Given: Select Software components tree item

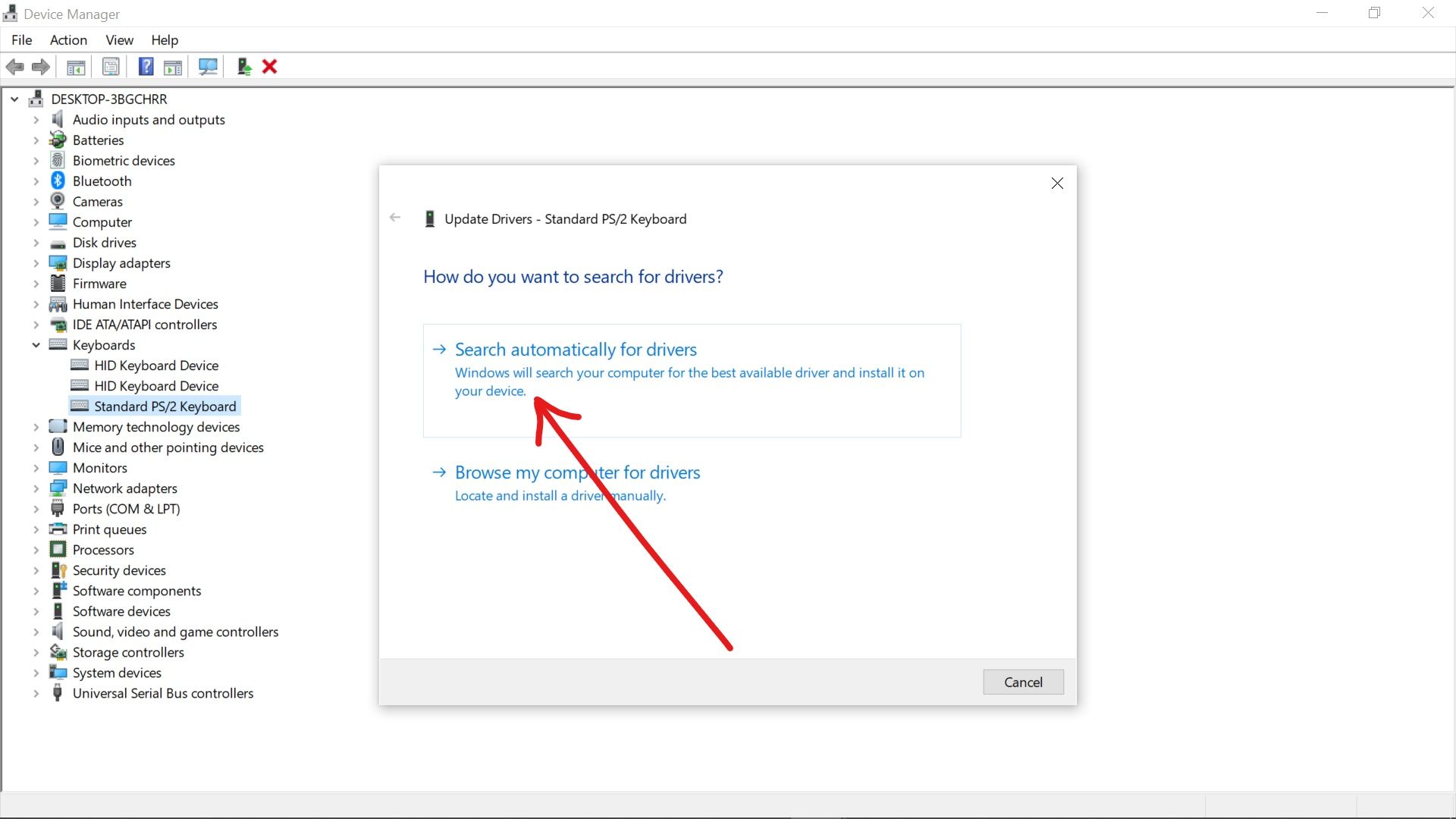Looking at the screenshot, I should (136, 591).
